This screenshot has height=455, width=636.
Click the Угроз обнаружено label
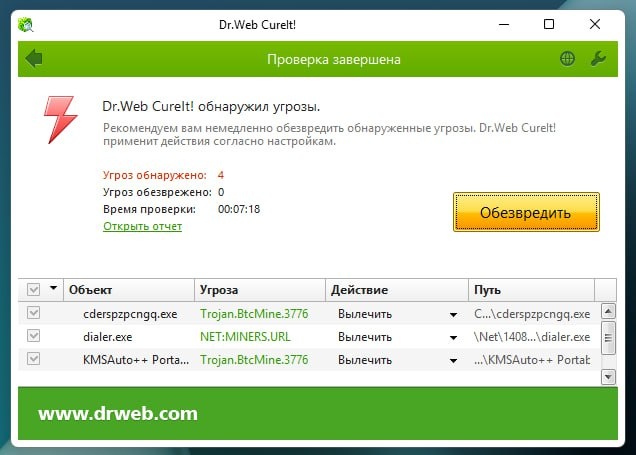(155, 175)
